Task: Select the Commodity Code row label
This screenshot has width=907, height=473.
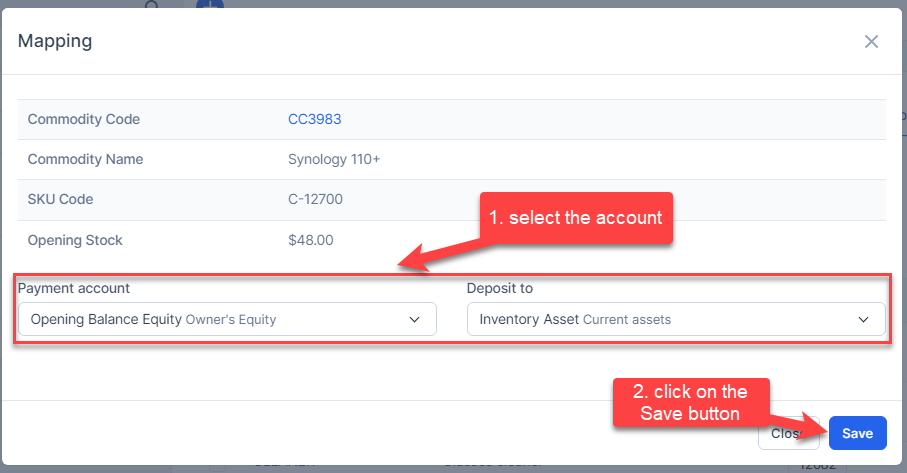Action: (x=84, y=119)
